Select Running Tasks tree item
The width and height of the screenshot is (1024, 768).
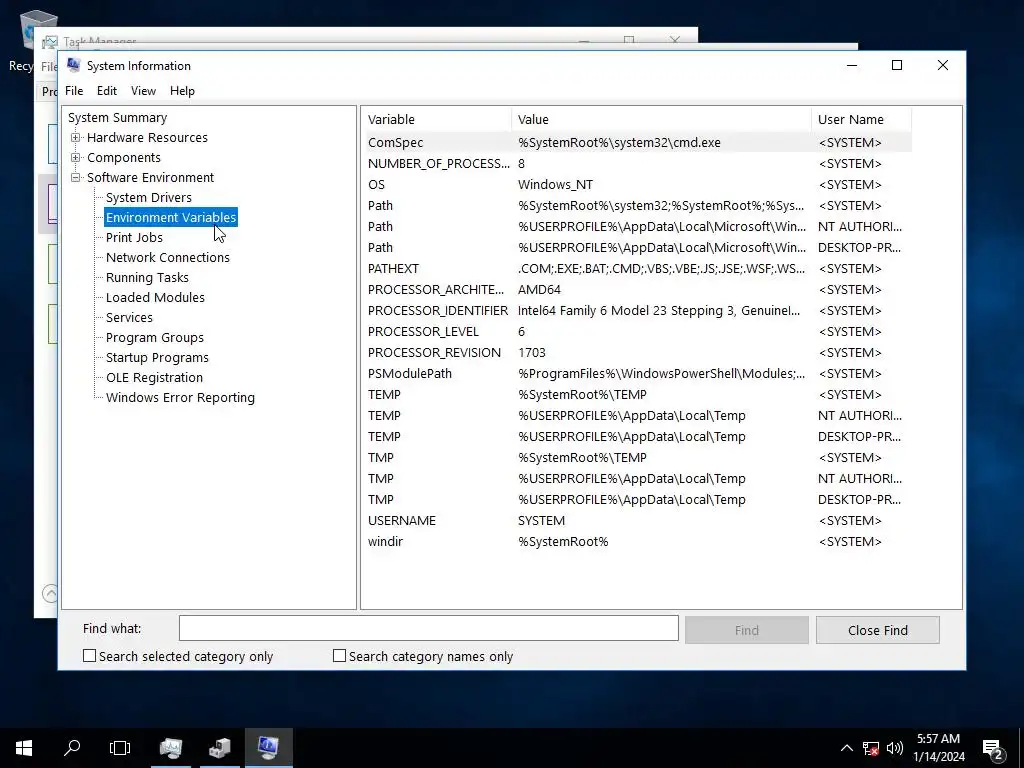pos(147,278)
